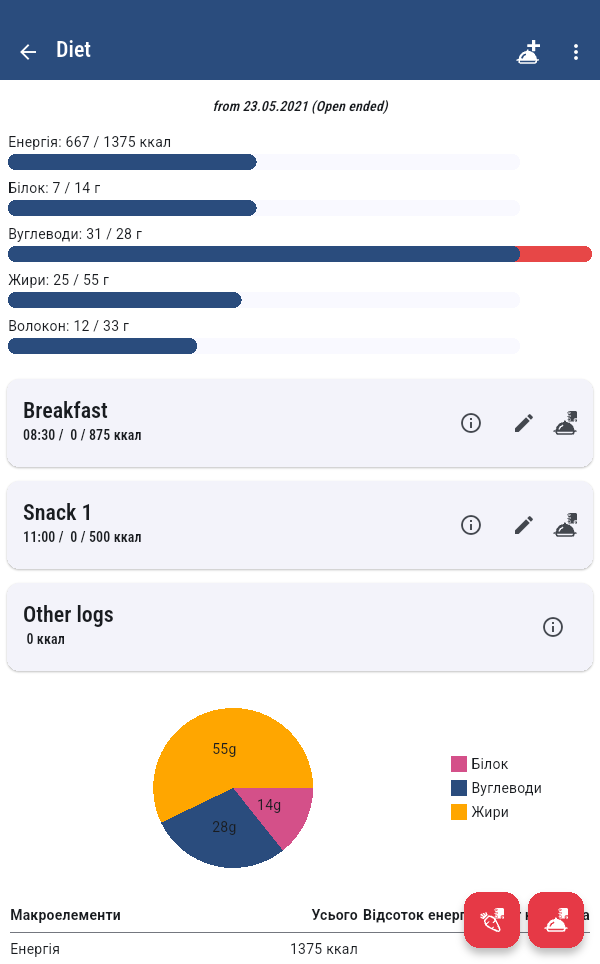This screenshot has height=964, width=600.
Task: Show info for Breakfast meal
Action: 471,423
